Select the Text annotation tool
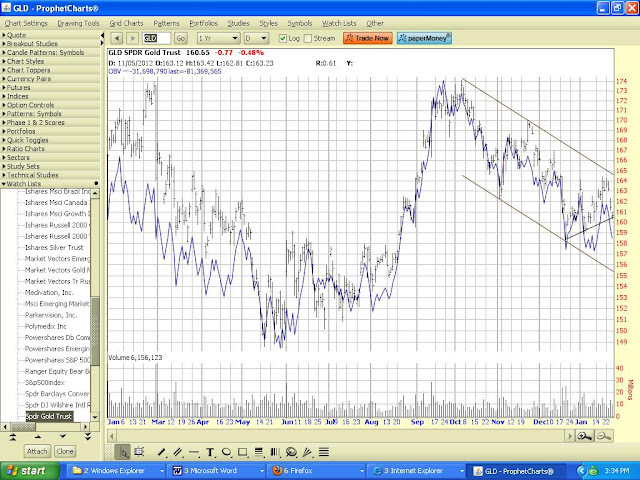 [210, 452]
